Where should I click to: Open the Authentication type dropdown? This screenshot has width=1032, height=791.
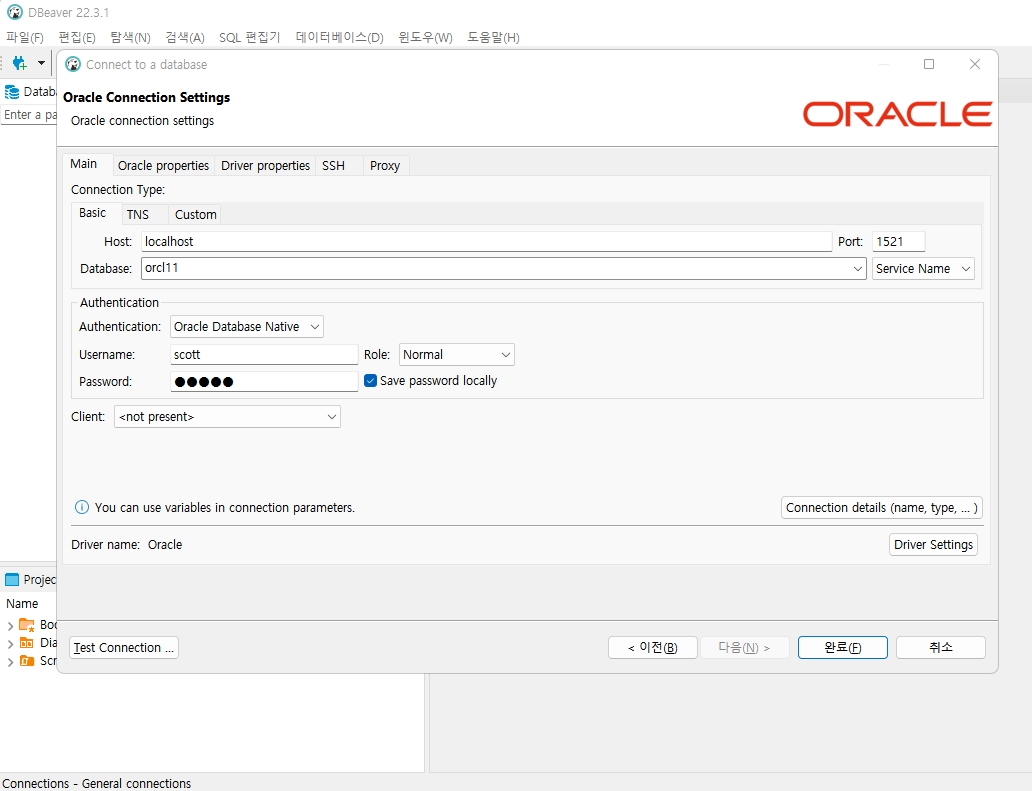pos(247,326)
